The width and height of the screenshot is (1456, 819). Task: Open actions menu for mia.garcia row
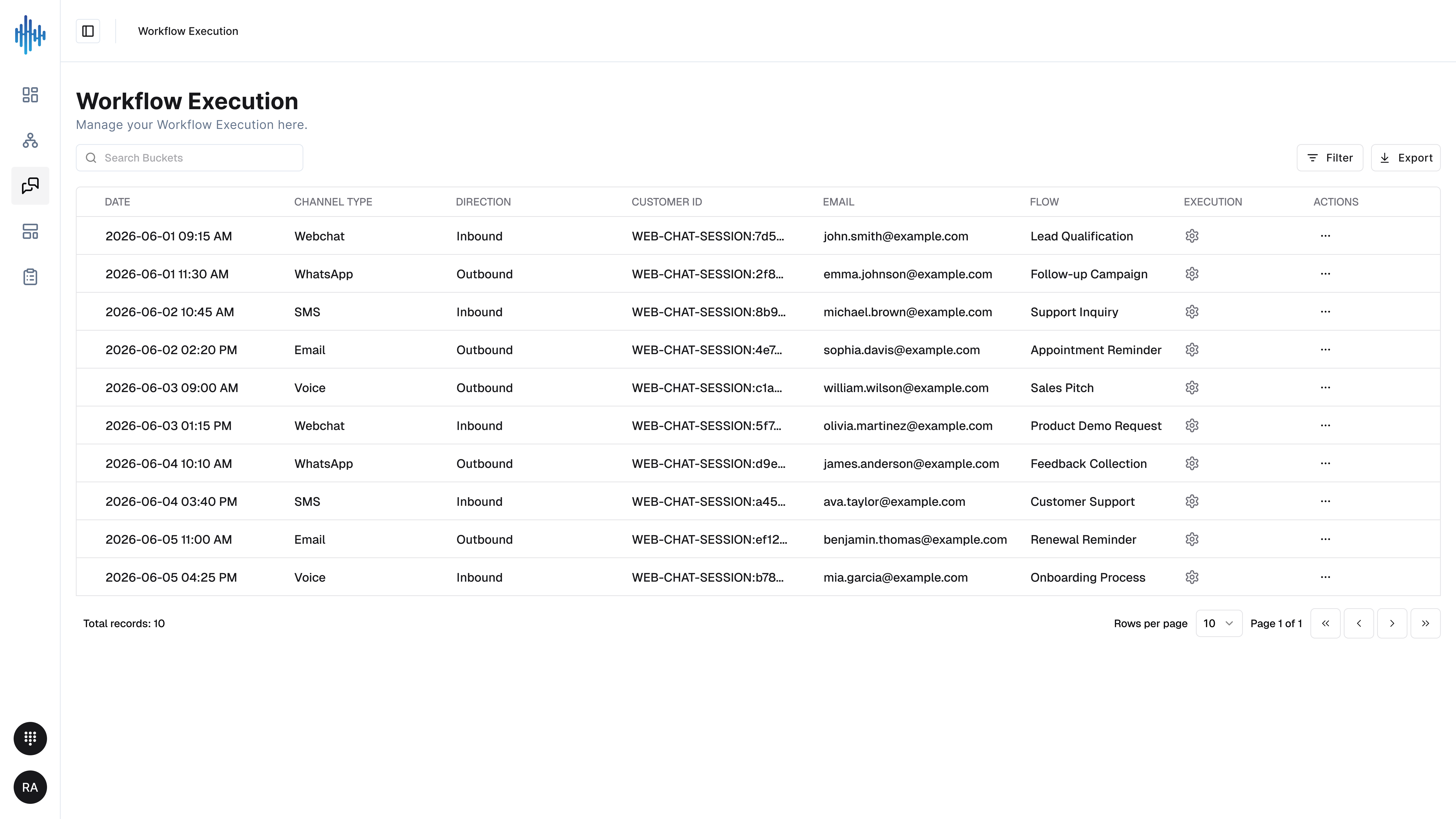pyautogui.click(x=1325, y=577)
